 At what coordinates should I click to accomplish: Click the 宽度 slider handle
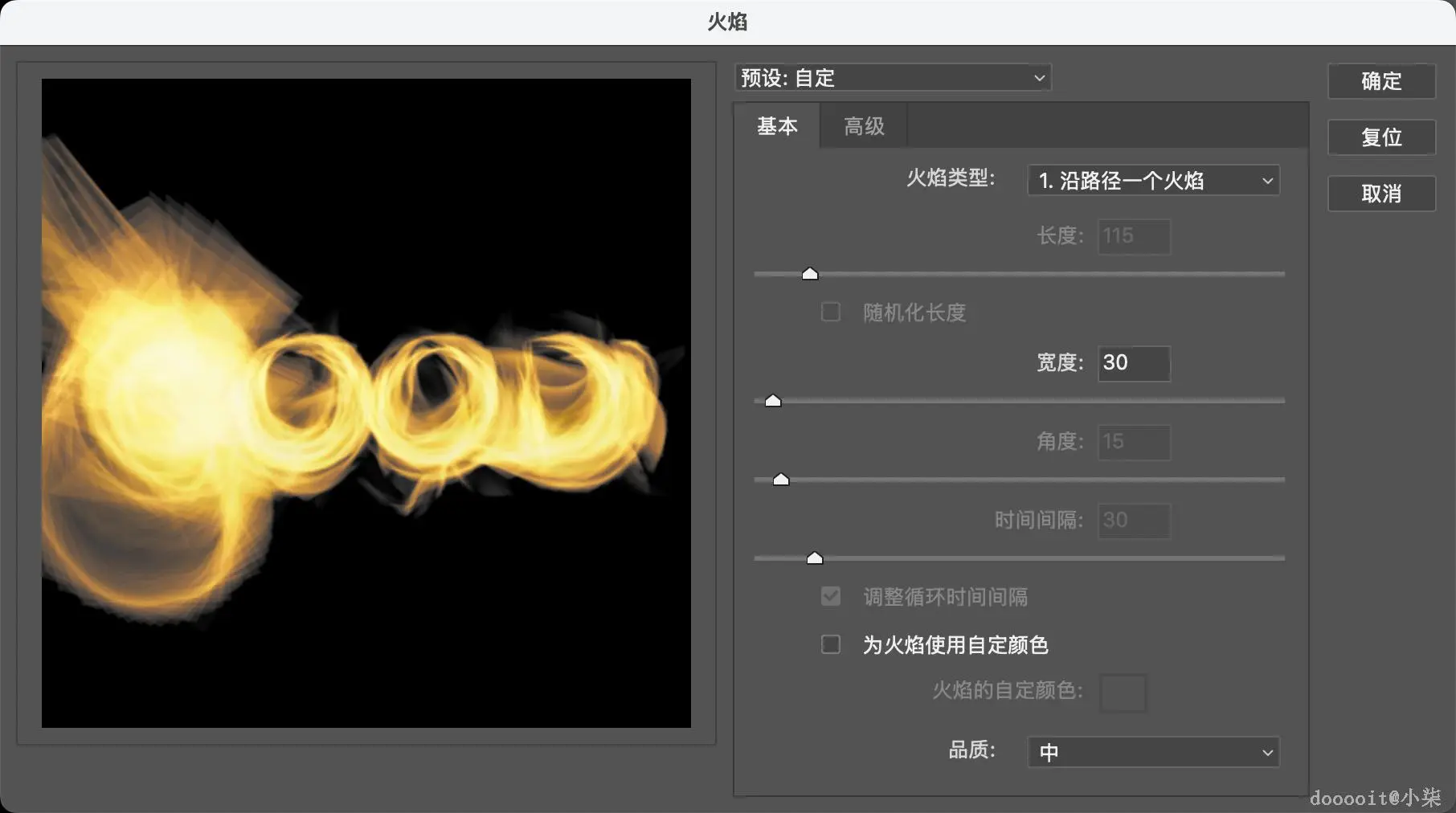pos(771,399)
